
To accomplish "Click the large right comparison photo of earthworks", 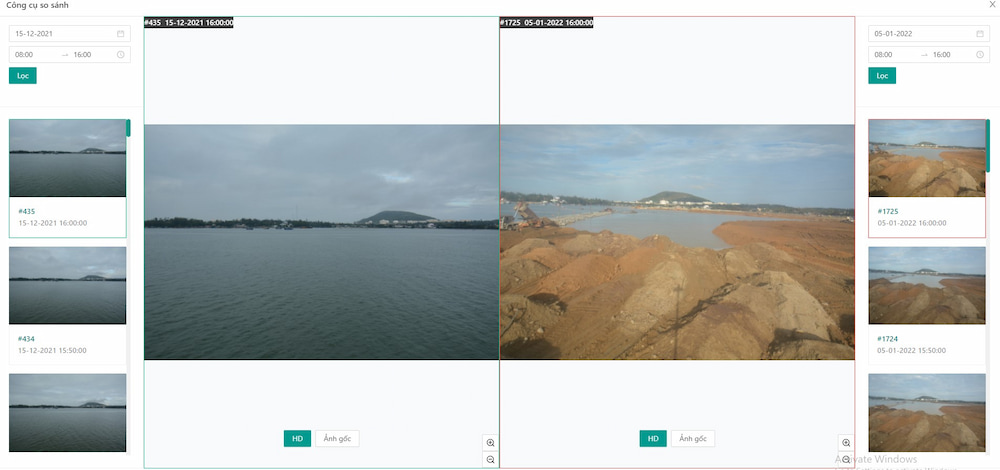I will [x=677, y=242].
